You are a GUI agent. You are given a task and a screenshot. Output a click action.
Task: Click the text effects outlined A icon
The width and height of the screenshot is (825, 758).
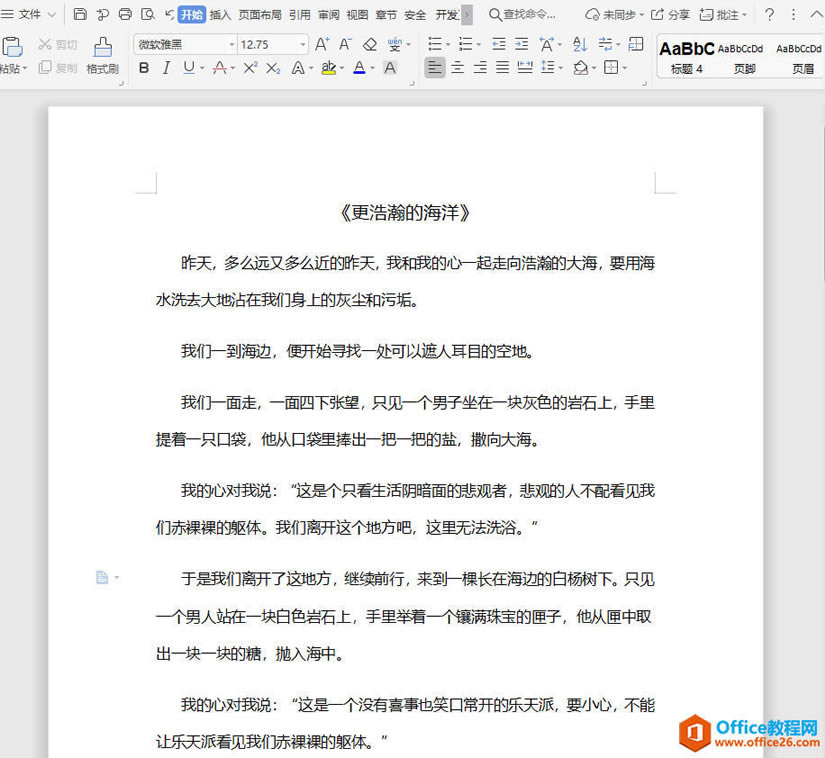pyautogui.click(x=298, y=68)
